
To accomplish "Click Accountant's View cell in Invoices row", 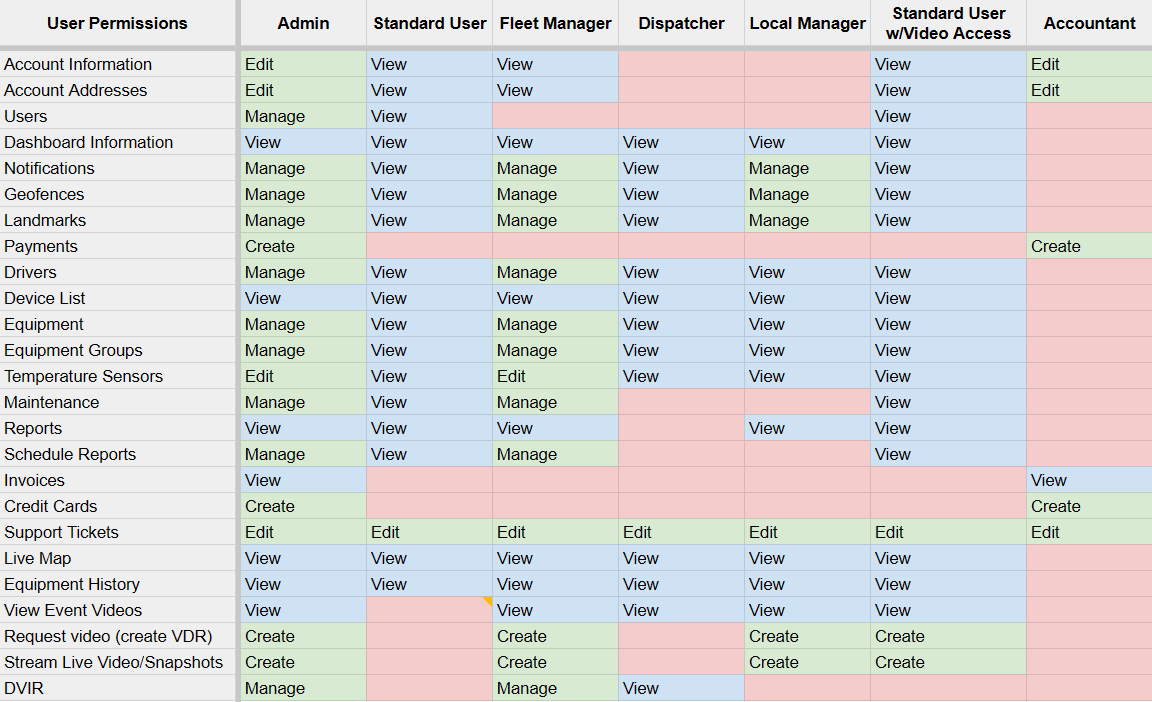I will (1090, 480).
